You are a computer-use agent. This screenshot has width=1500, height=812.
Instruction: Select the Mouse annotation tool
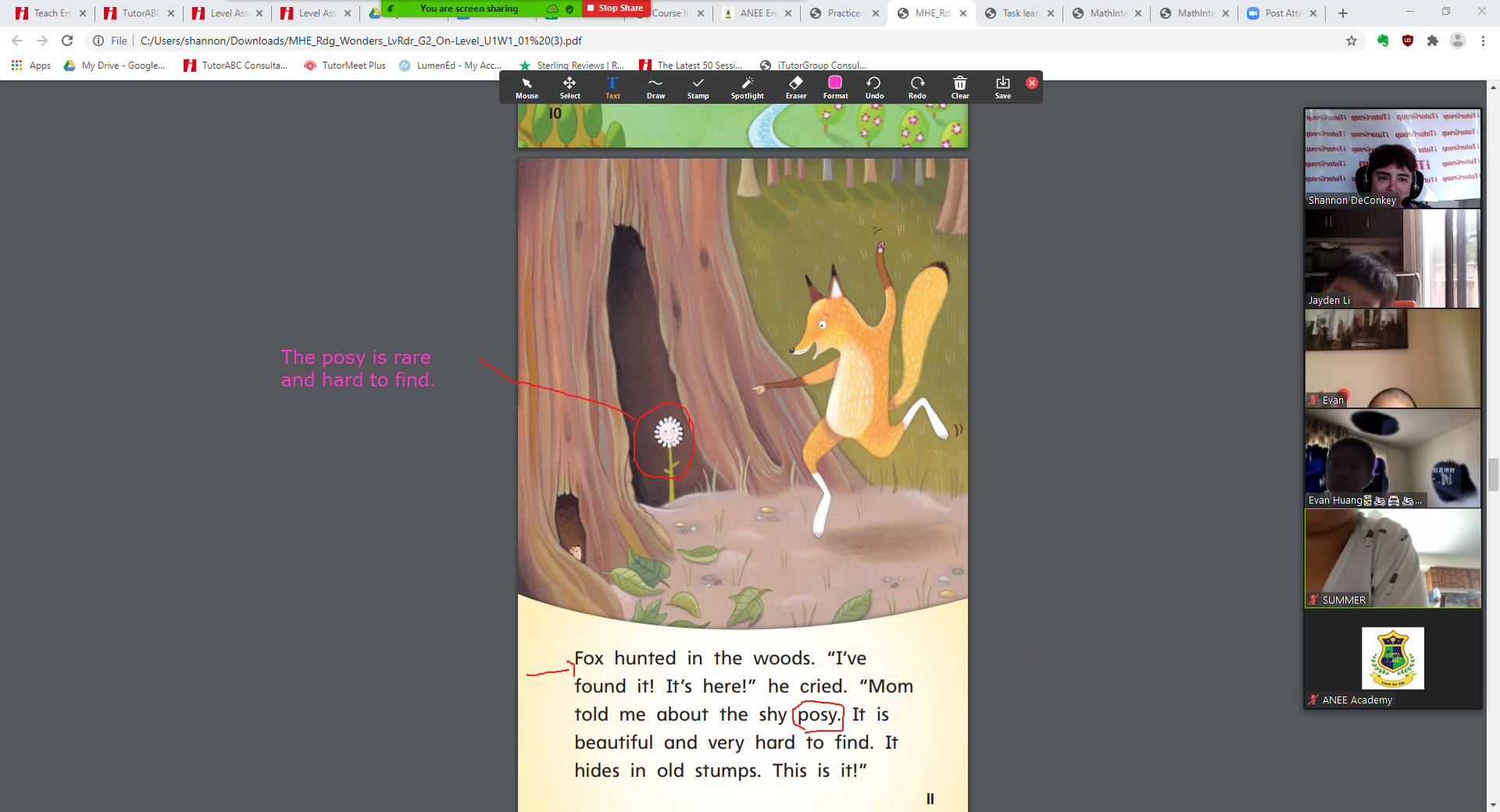(x=527, y=87)
